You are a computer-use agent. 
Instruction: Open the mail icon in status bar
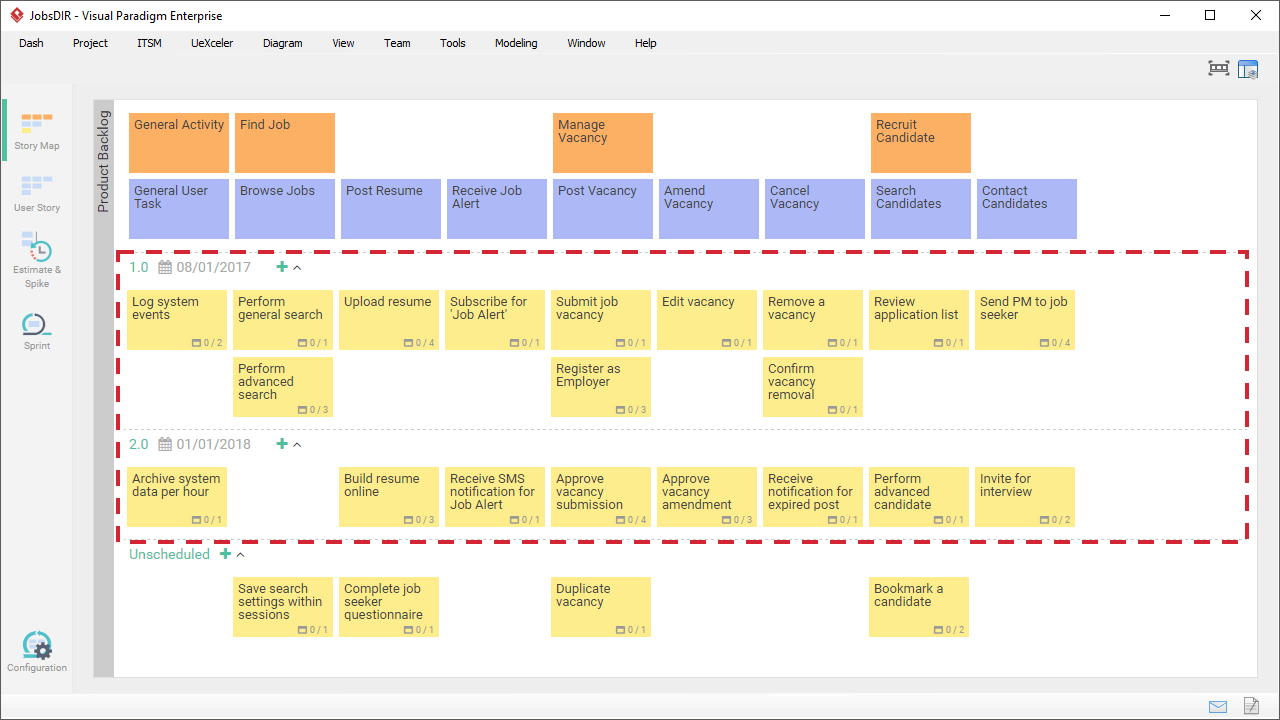coord(1217,706)
